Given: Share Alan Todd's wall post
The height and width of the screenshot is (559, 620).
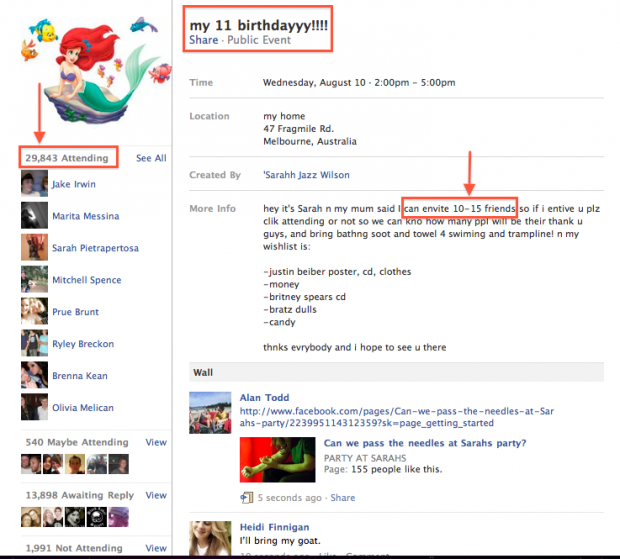Looking at the screenshot, I should [342, 498].
